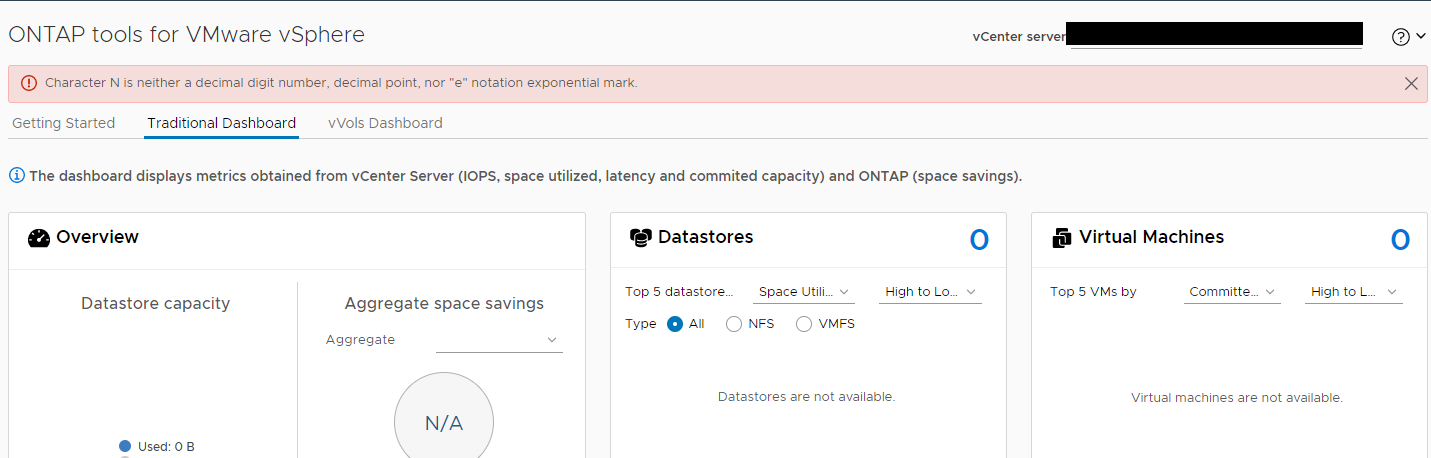Screen dimensions: 1431x458
Task: Dismiss the error banner with X
Action: (1411, 84)
